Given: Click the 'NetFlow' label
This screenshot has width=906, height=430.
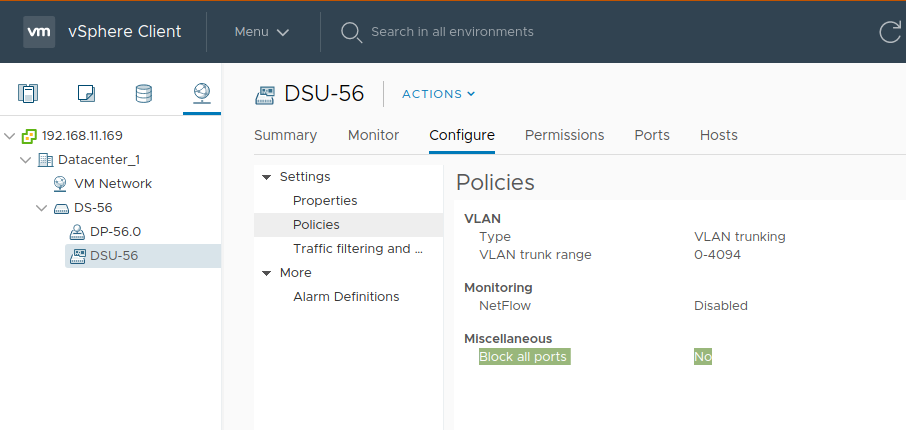Looking at the screenshot, I should [505, 306].
